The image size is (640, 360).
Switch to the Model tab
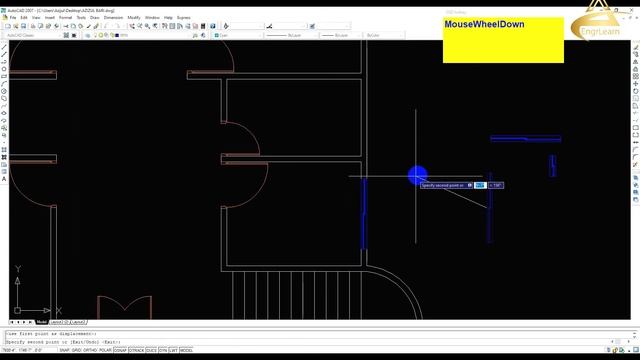click(42, 322)
